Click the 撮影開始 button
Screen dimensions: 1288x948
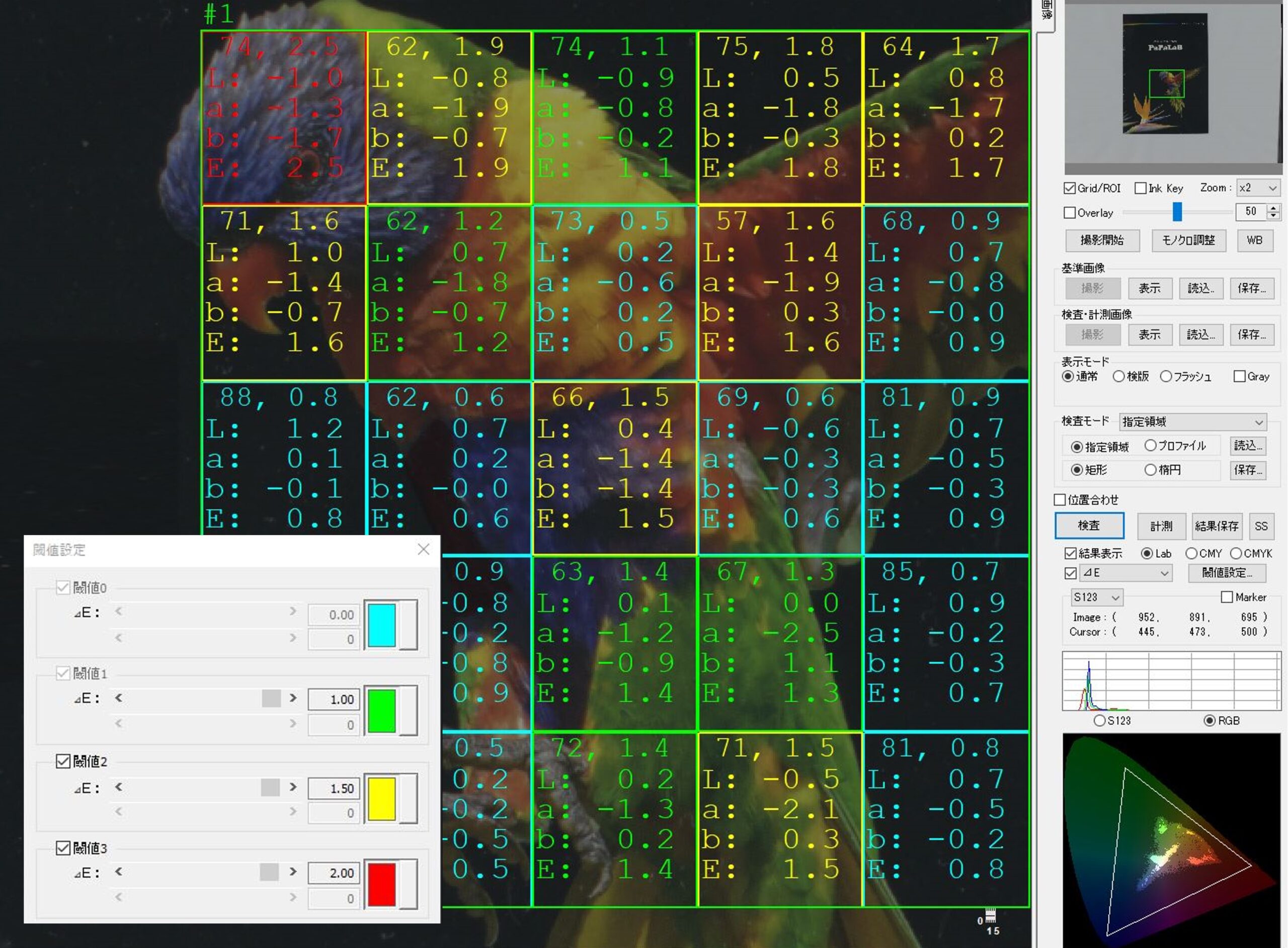[x=1102, y=240]
